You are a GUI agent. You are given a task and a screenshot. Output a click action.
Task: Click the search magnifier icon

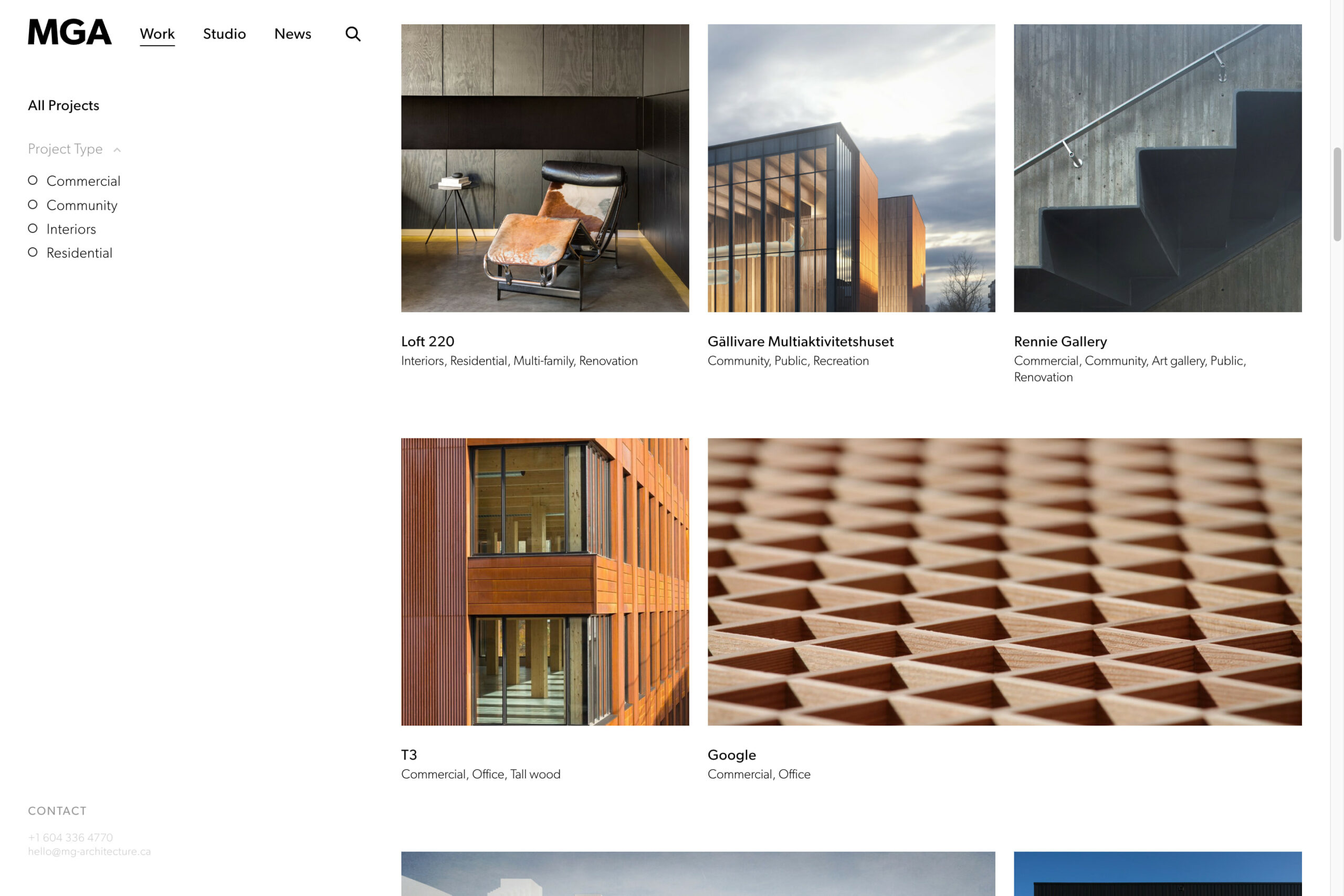(x=353, y=34)
